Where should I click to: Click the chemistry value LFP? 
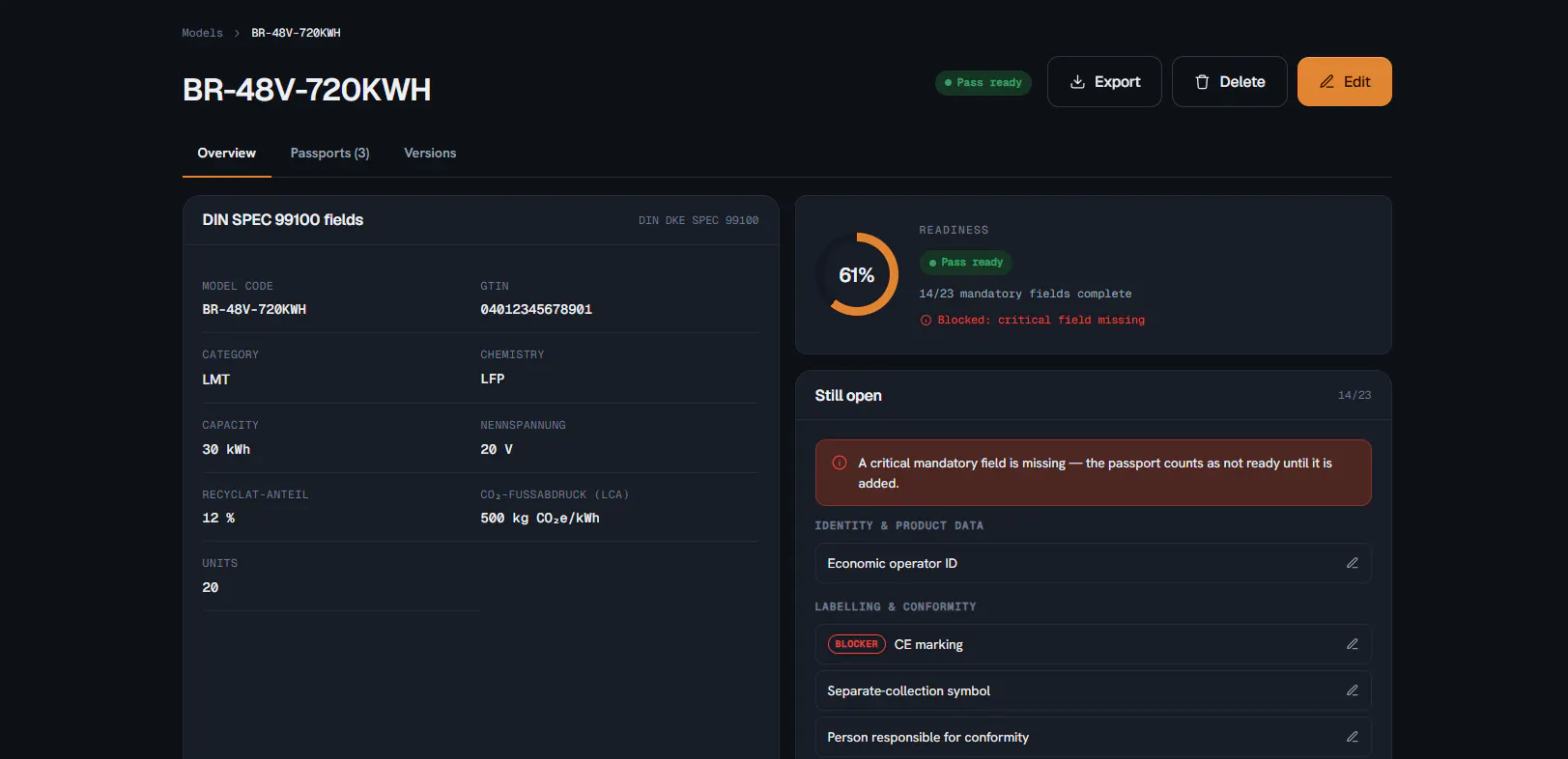click(x=493, y=379)
